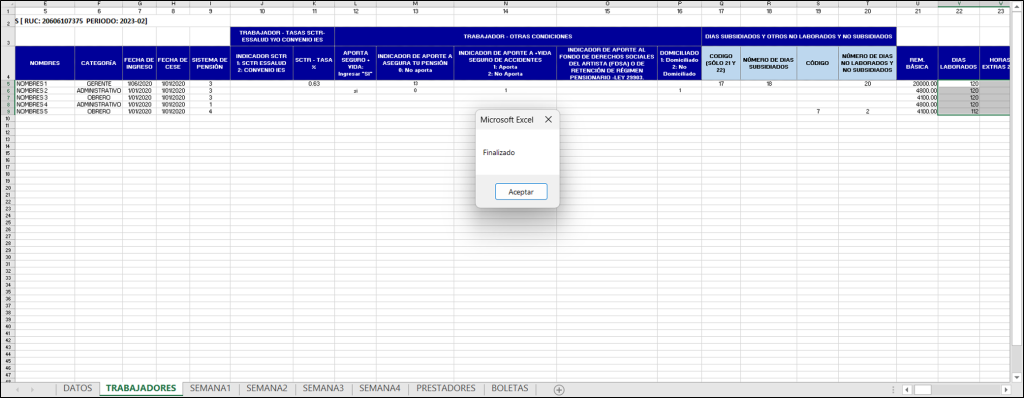
Task: Click the GERENTE category cell
Action: pyautogui.click(x=99, y=84)
